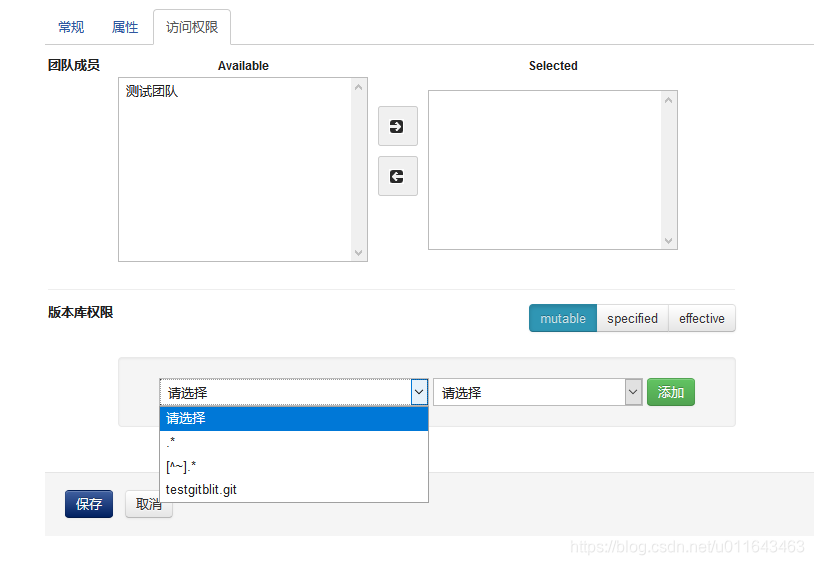Select the specified permission view
Image resolution: width=814 pixels, height=565 pixels.
(632, 318)
